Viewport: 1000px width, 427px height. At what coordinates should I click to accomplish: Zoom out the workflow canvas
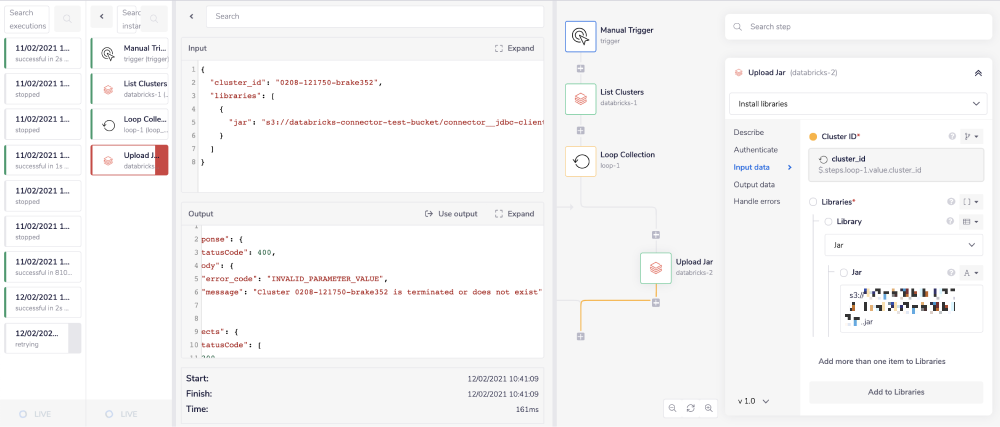[671, 408]
